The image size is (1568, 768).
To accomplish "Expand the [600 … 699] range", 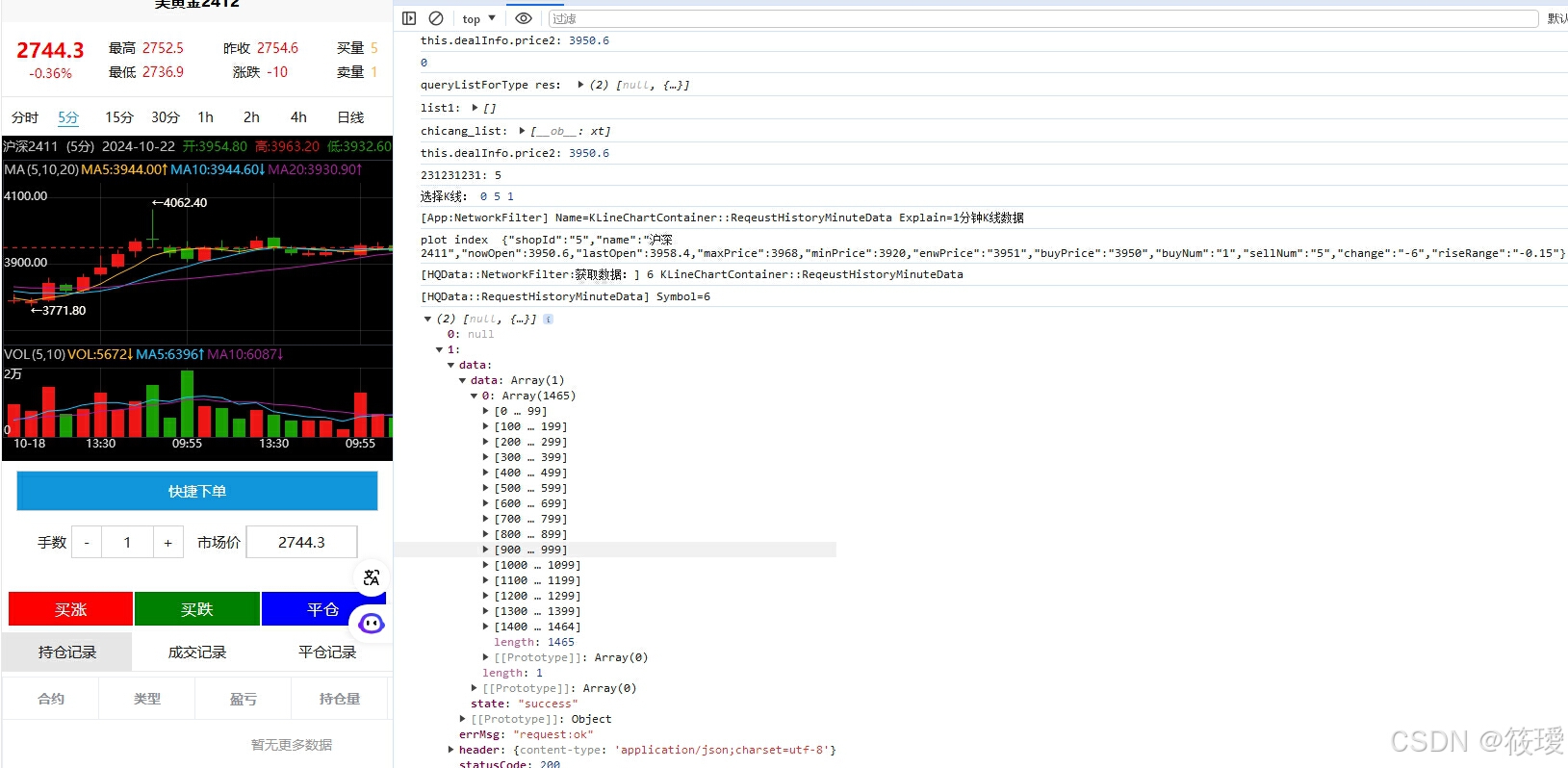I will [485, 503].
